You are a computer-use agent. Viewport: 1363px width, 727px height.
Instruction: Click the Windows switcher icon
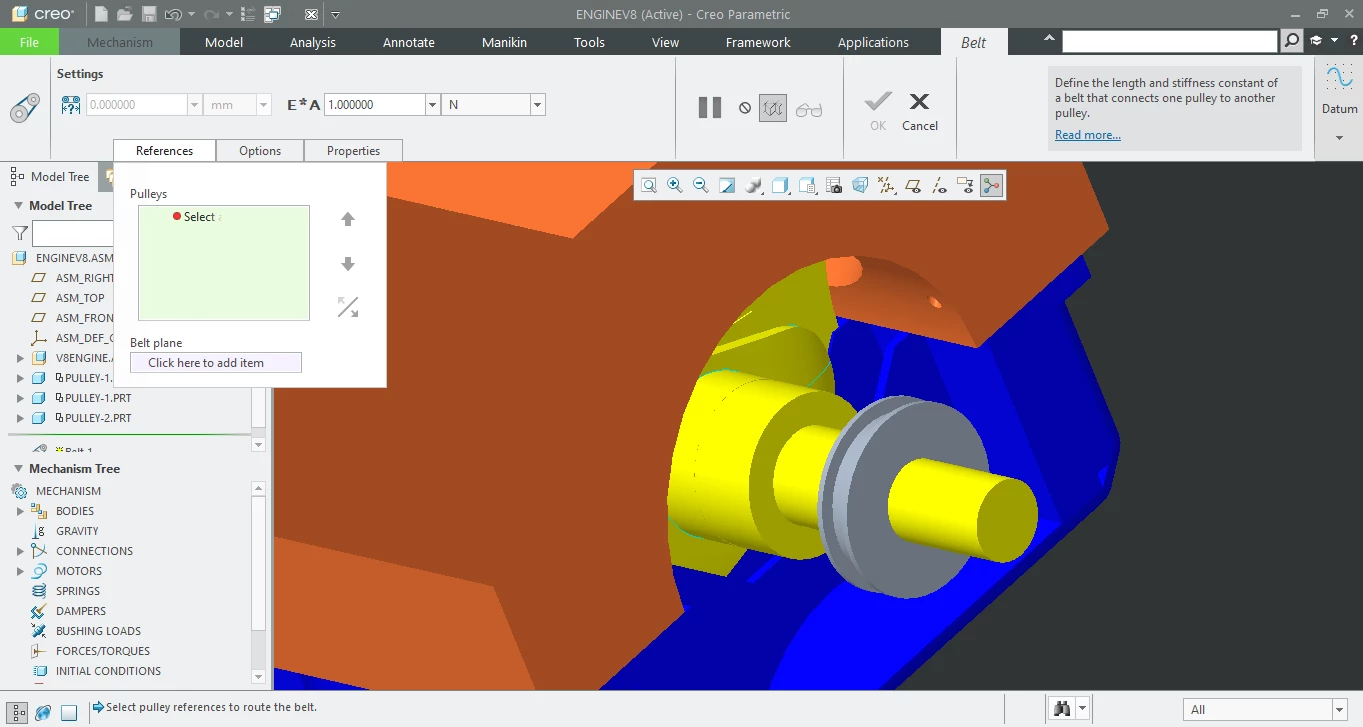(x=273, y=14)
